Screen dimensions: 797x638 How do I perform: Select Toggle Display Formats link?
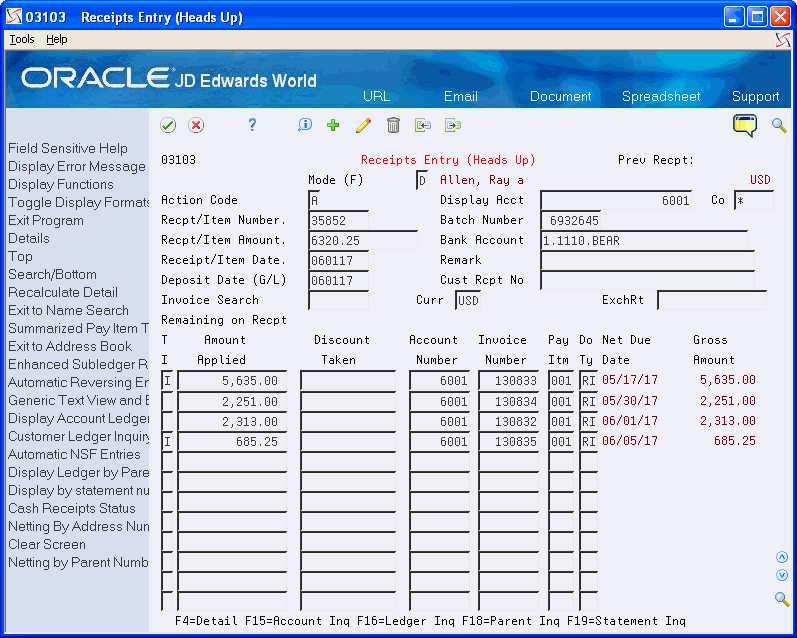pyautogui.click(x=78, y=202)
